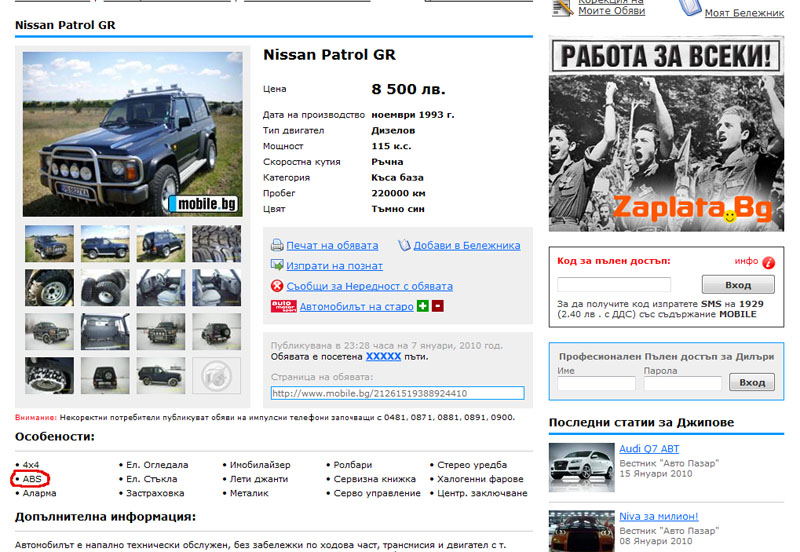Click the Вход button for access code
The image size is (800, 552).
[x=738, y=285]
